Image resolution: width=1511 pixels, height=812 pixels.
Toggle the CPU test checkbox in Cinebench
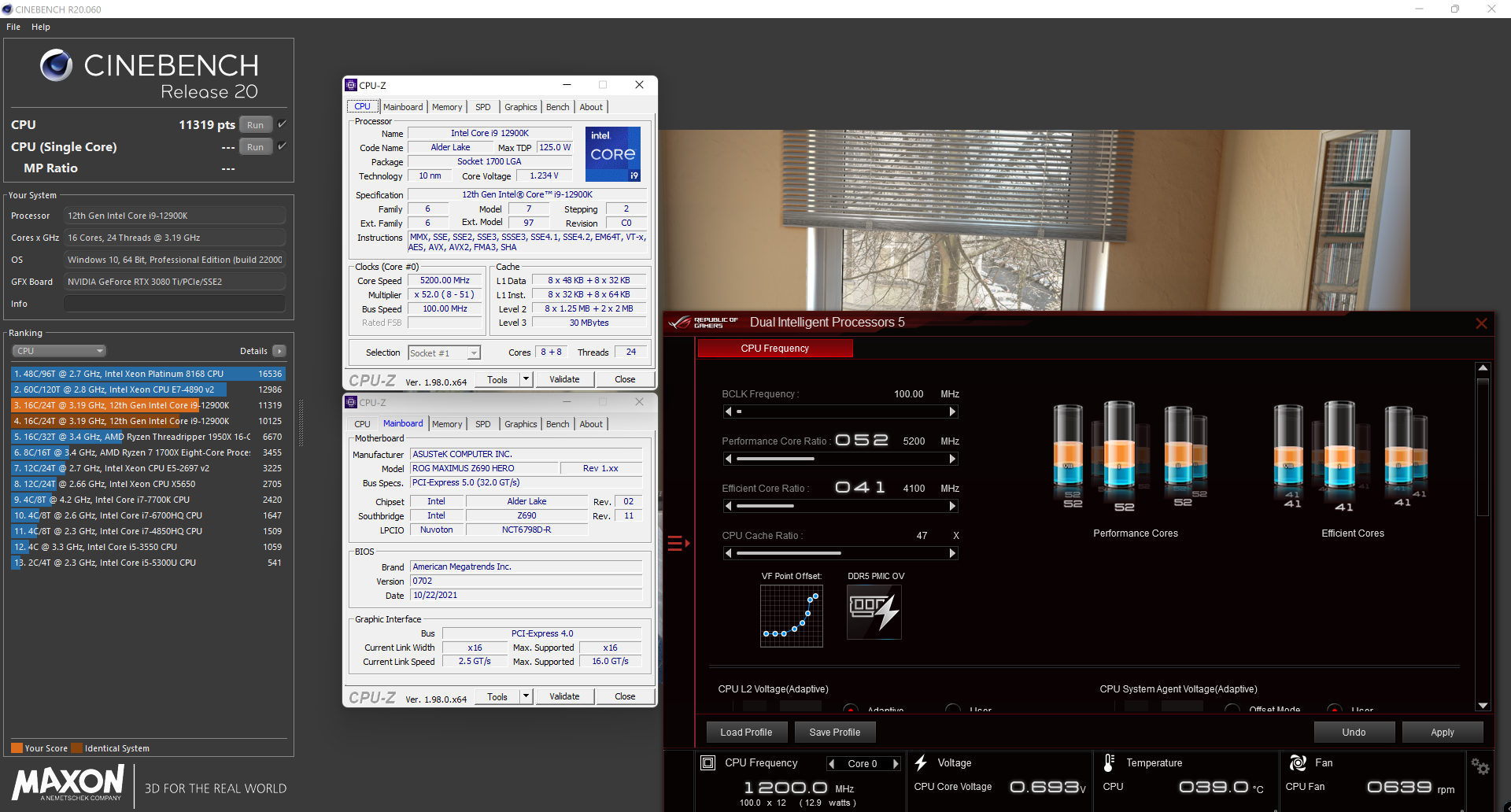click(x=282, y=124)
